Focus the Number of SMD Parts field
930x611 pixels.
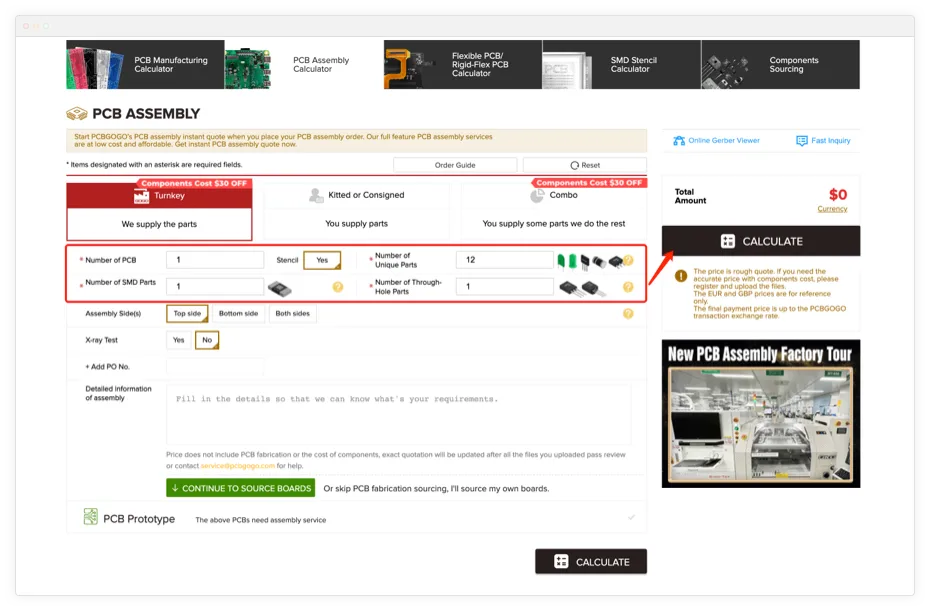(x=215, y=287)
